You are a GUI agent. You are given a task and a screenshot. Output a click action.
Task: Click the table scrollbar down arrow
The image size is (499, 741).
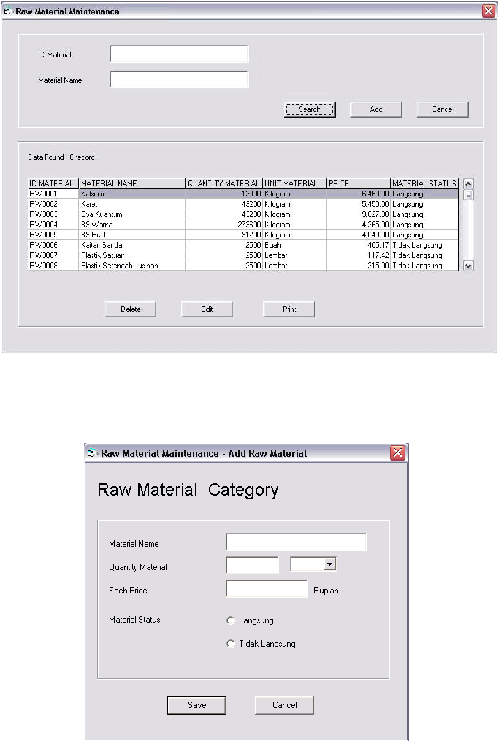pyautogui.click(x=468, y=266)
